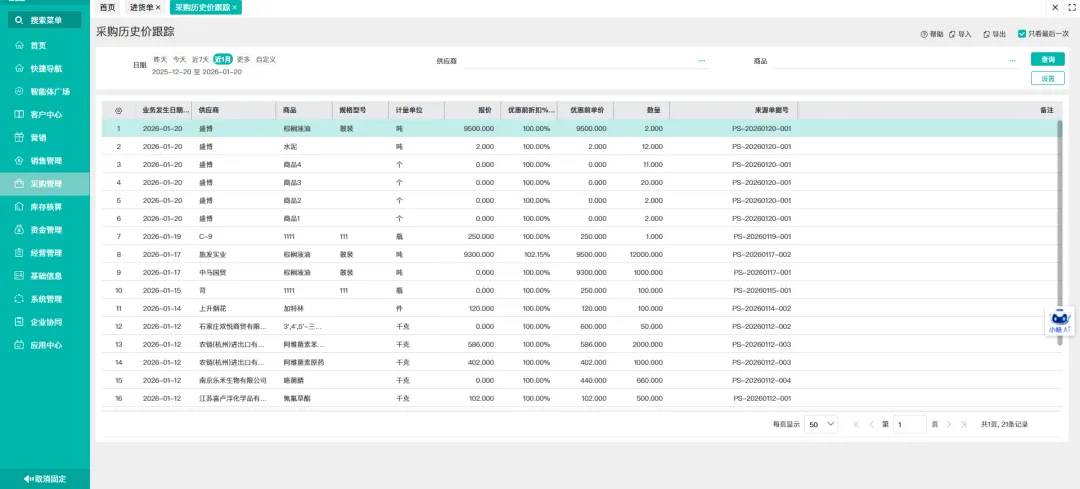
Task: Select the 南京乐禾生物有限公司 row
Action: click(582, 380)
